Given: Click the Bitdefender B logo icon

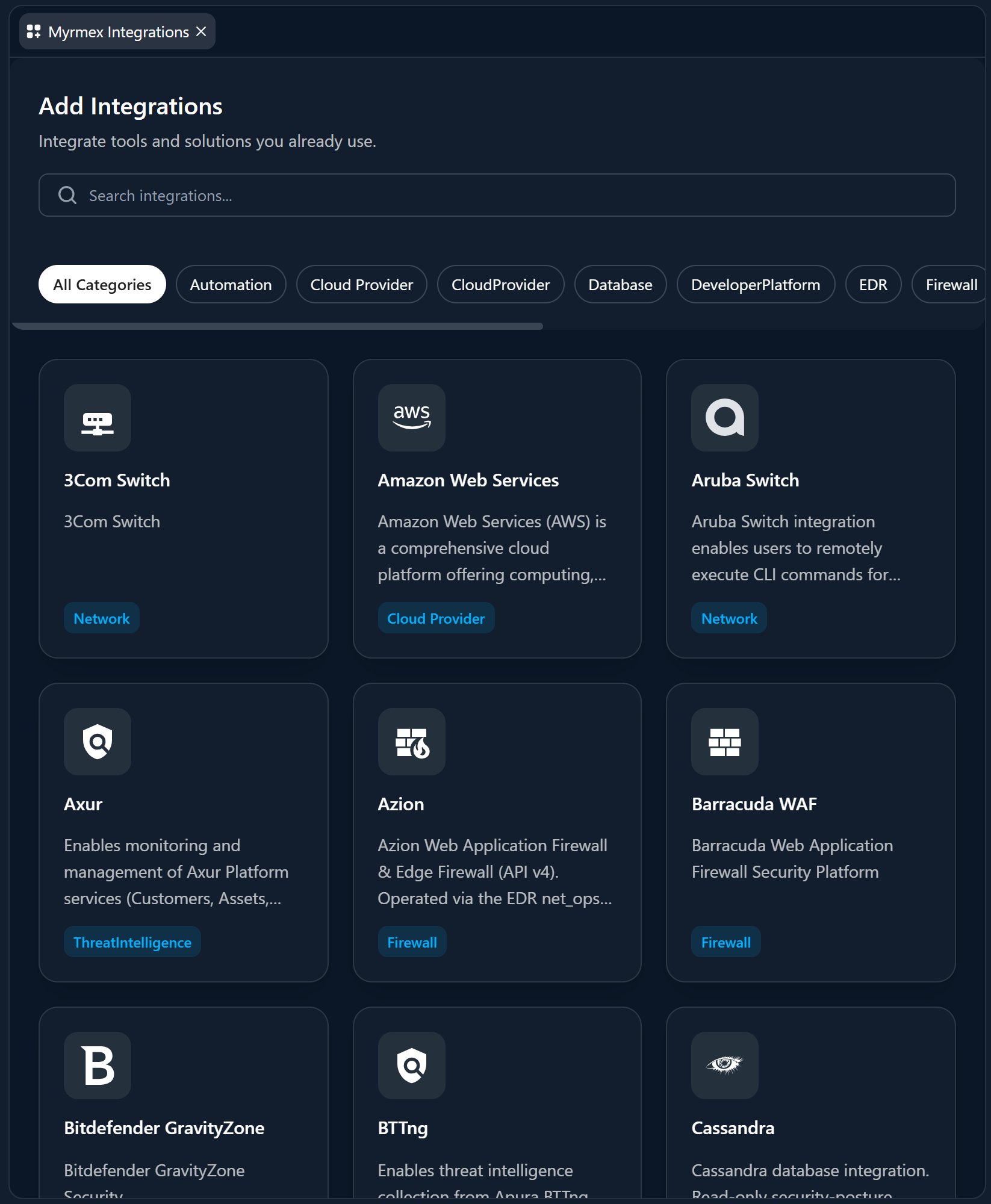Looking at the screenshot, I should pyautogui.click(x=98, y=1066).
